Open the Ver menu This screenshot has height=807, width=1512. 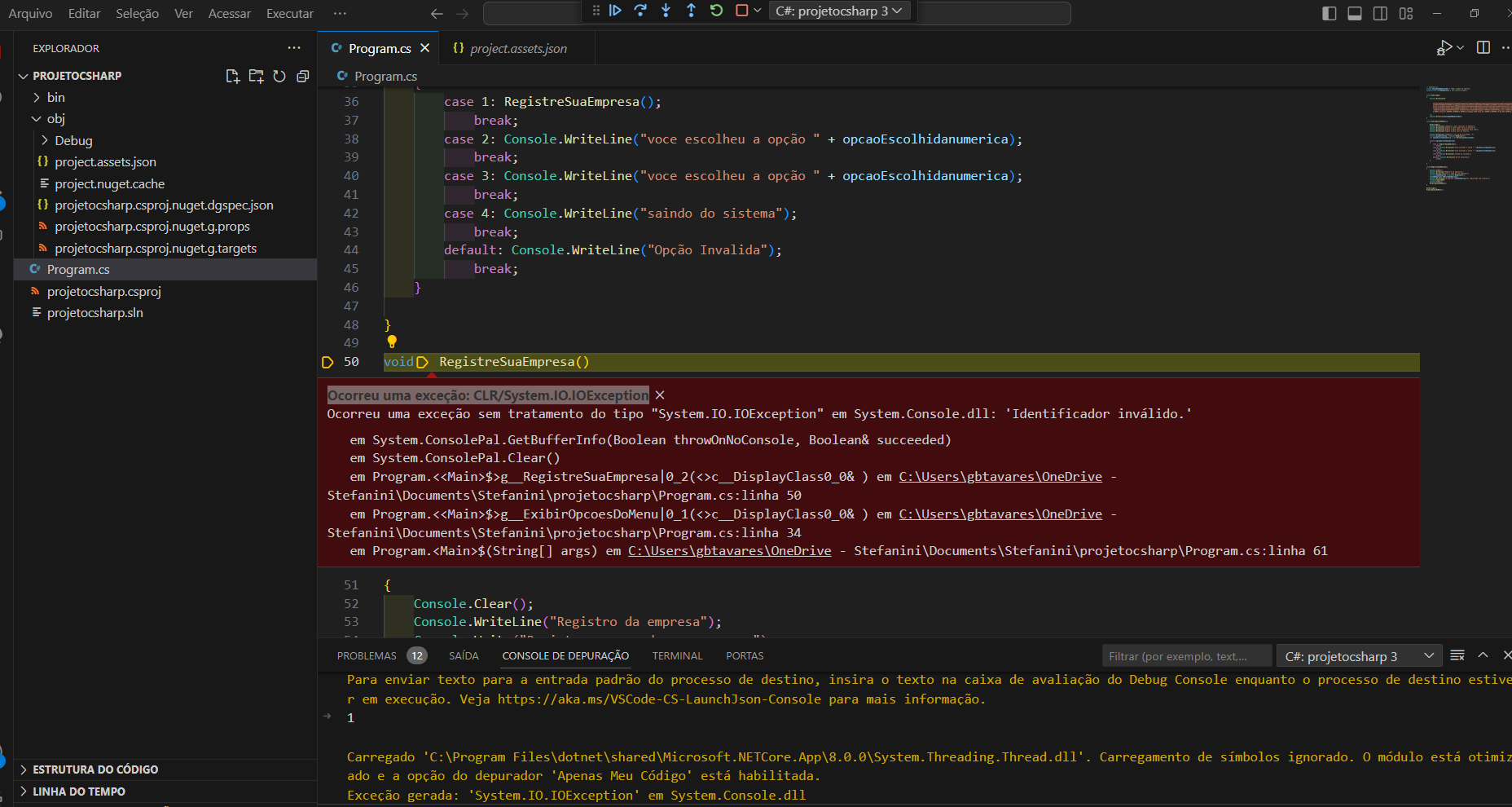[x=183, y=14]
